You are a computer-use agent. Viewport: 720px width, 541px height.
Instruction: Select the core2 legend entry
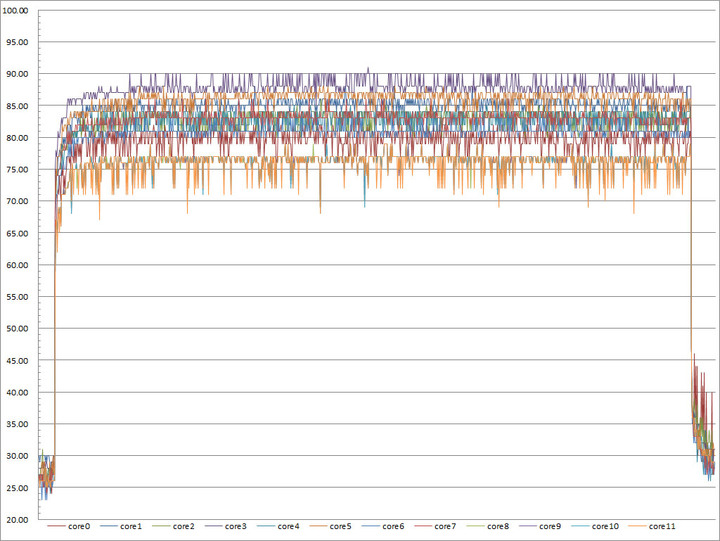[174, 526]
